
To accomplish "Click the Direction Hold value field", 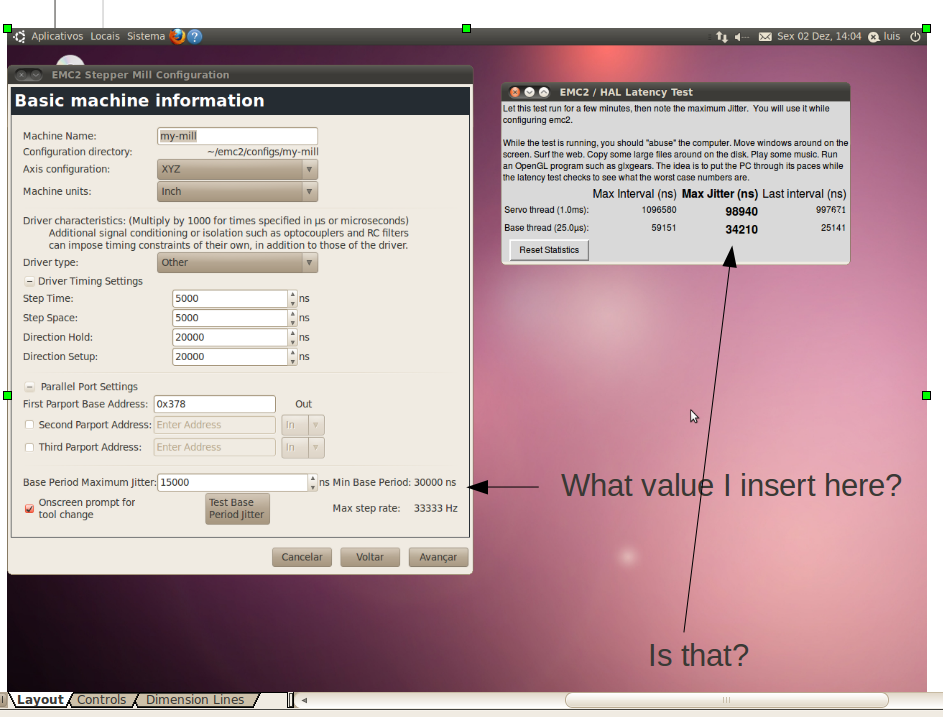I will (x=230, y=337).
